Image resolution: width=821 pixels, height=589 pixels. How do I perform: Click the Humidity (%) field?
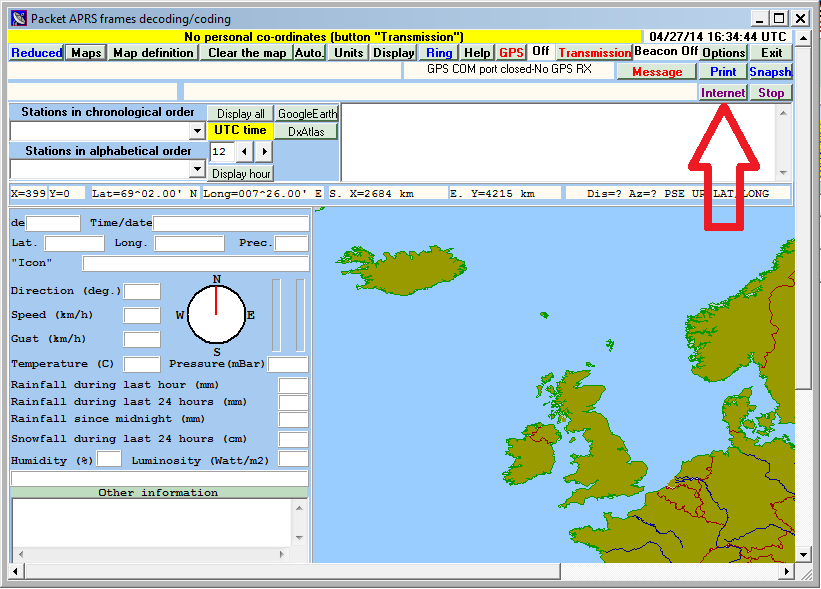[109, 459]
